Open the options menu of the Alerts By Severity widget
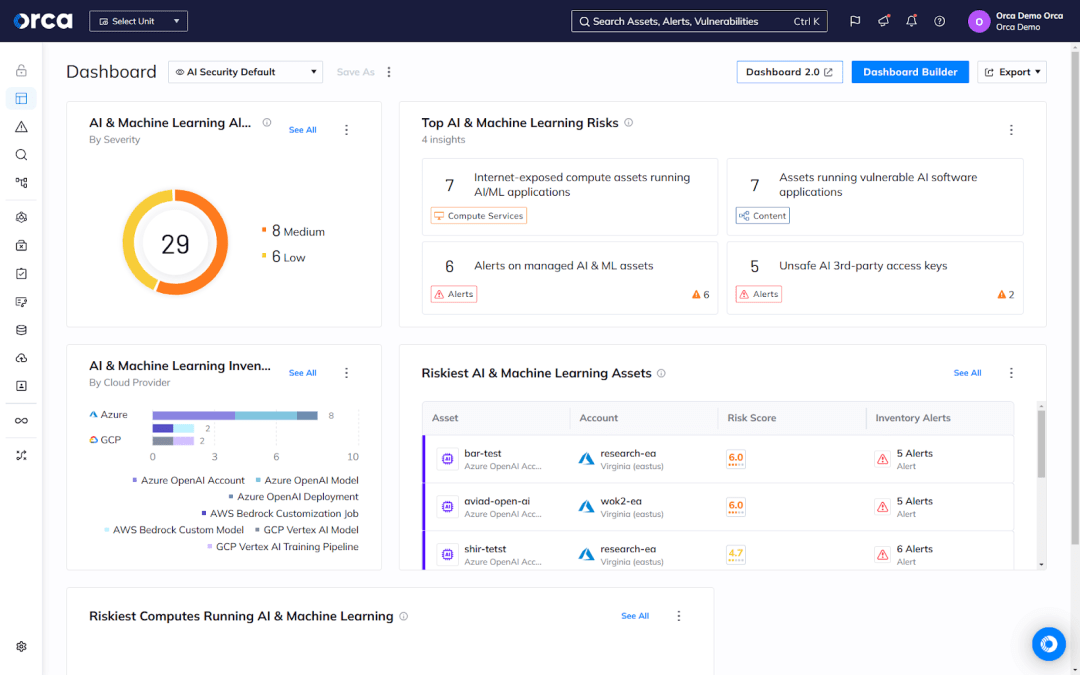Image resolution: width=1080 pixels, height=675 pixels. [x=346, y=129]
